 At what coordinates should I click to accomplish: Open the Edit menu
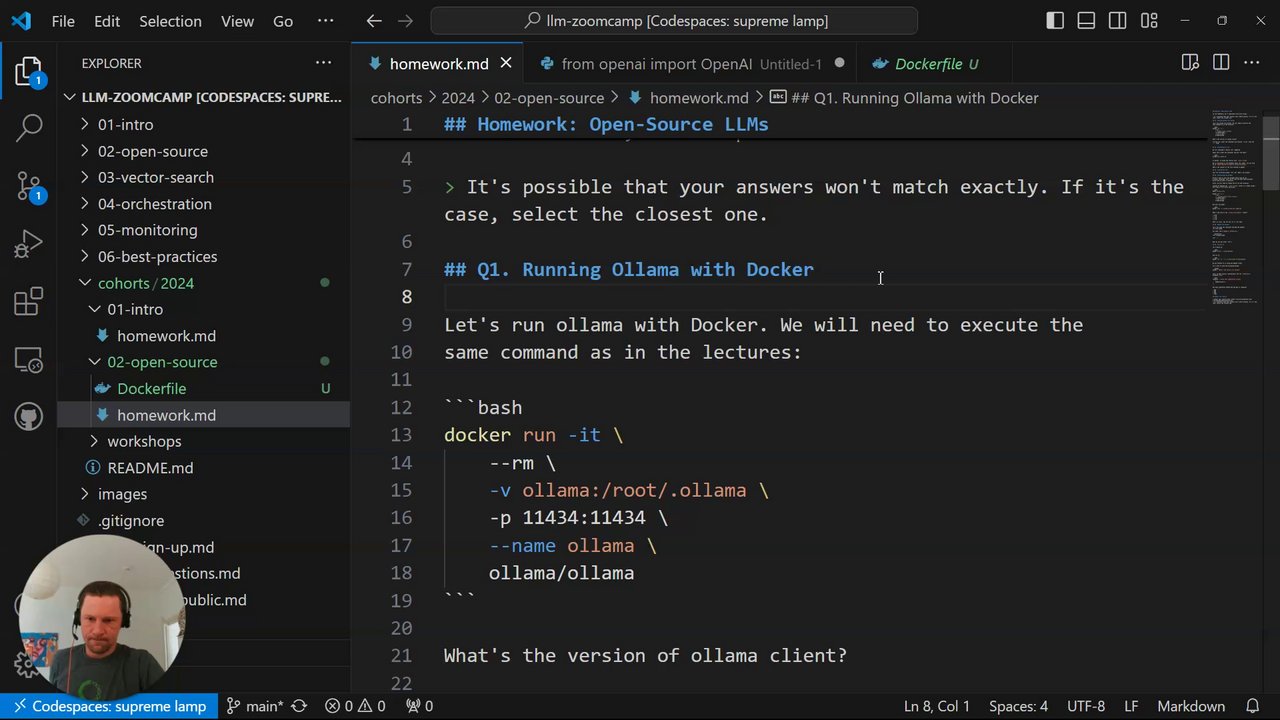pyautogui.click(x=107, y=20)
